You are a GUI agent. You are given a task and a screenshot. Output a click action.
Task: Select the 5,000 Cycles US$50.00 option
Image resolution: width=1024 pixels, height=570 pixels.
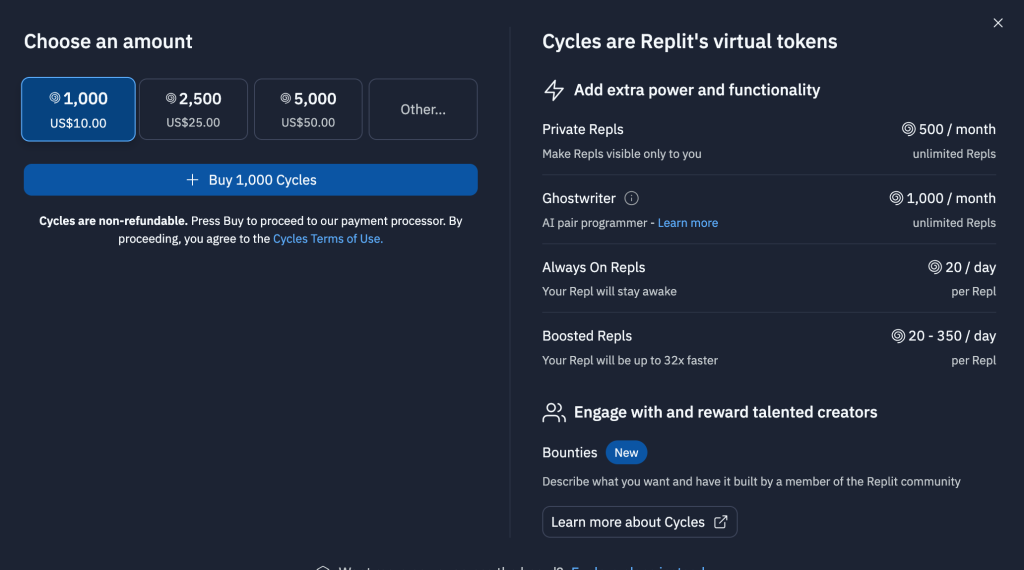[x=308, y=109]
